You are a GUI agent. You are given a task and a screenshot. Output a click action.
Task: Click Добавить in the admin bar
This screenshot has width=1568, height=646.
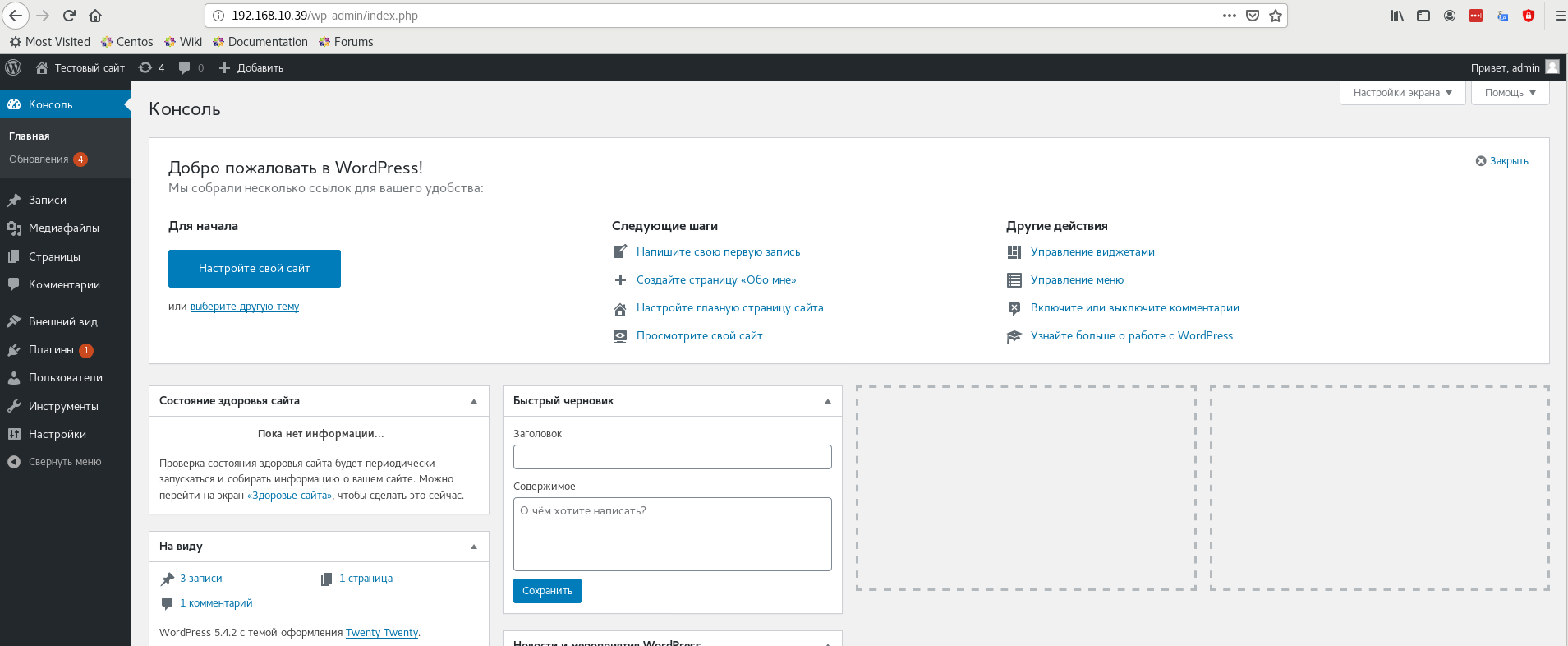coord(251,67)
